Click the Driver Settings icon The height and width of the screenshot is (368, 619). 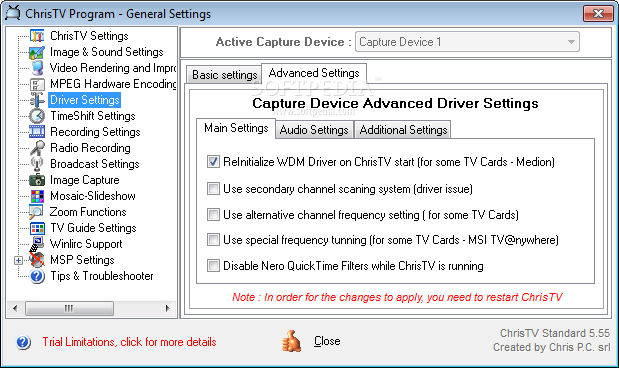pos(37,100)
